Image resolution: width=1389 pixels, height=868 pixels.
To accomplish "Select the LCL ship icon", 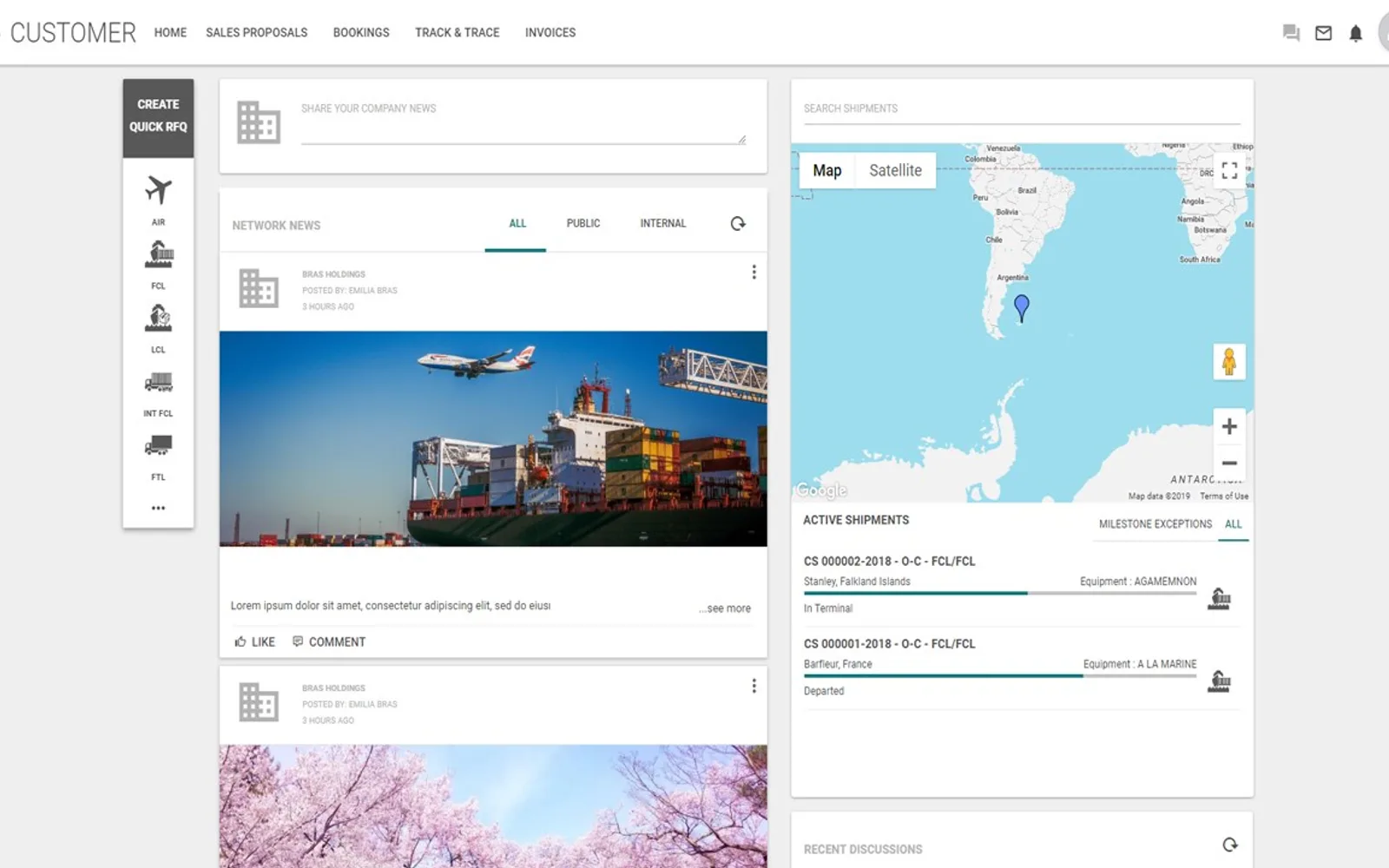I will (158, 318).
